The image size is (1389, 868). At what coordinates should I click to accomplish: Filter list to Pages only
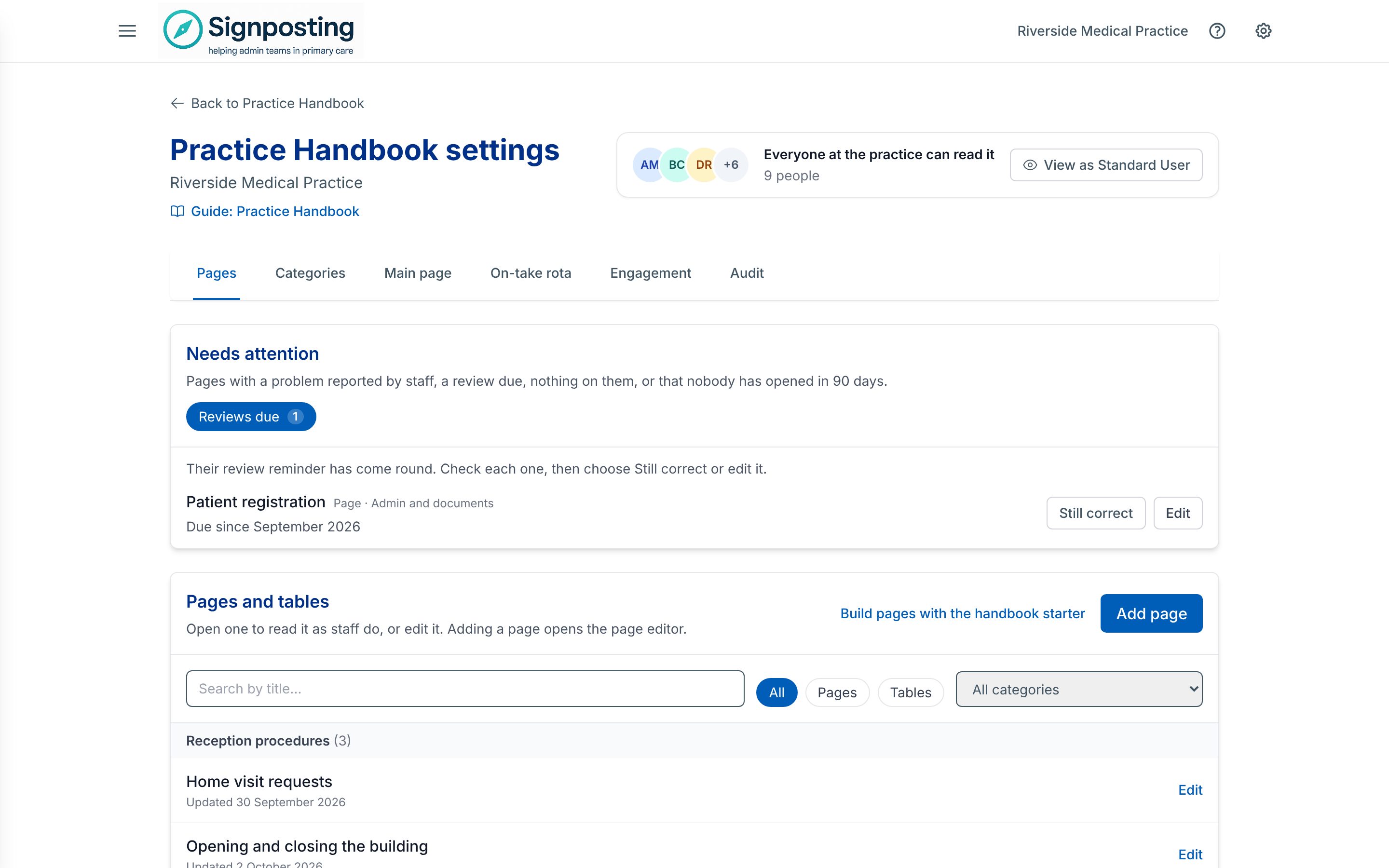click(x=837, y=692)
